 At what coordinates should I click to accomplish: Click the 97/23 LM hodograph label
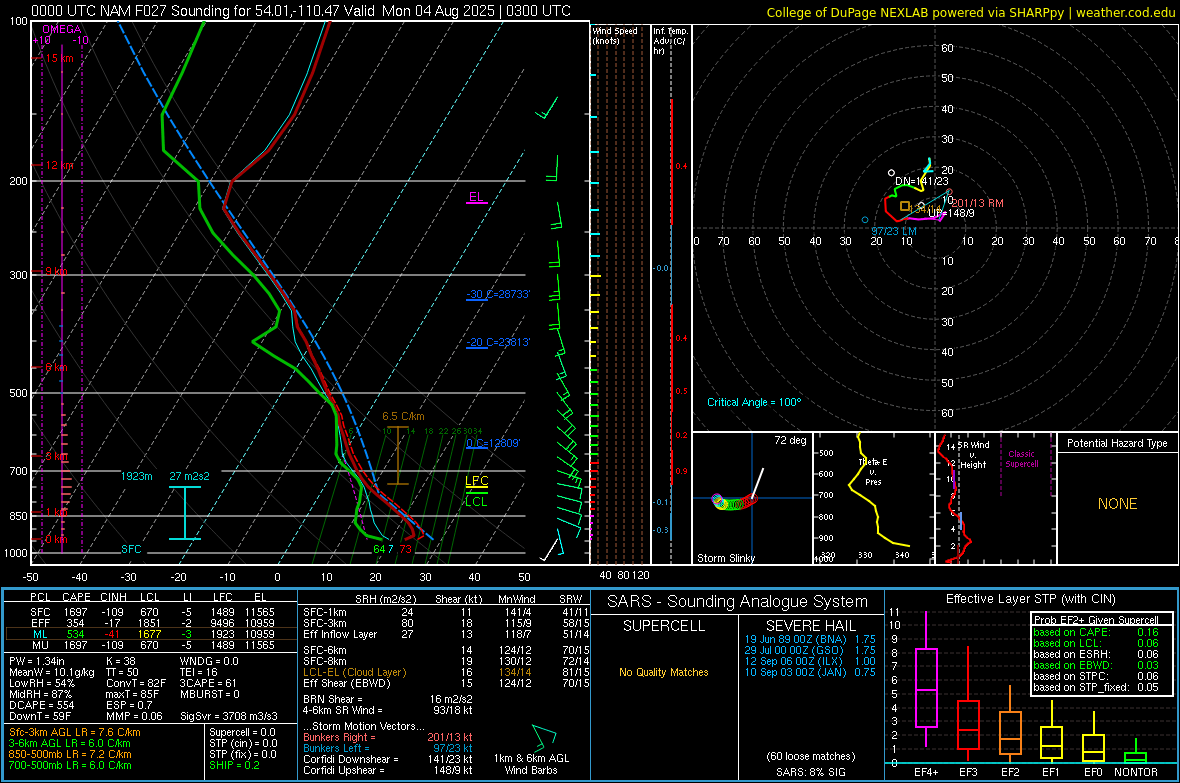click(894, 231)
